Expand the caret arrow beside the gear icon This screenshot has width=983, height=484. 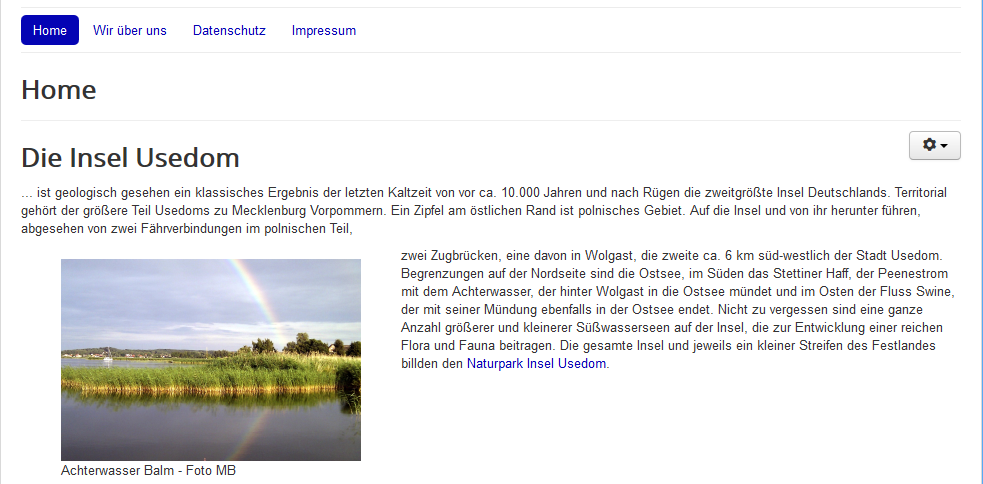point(946,146)
